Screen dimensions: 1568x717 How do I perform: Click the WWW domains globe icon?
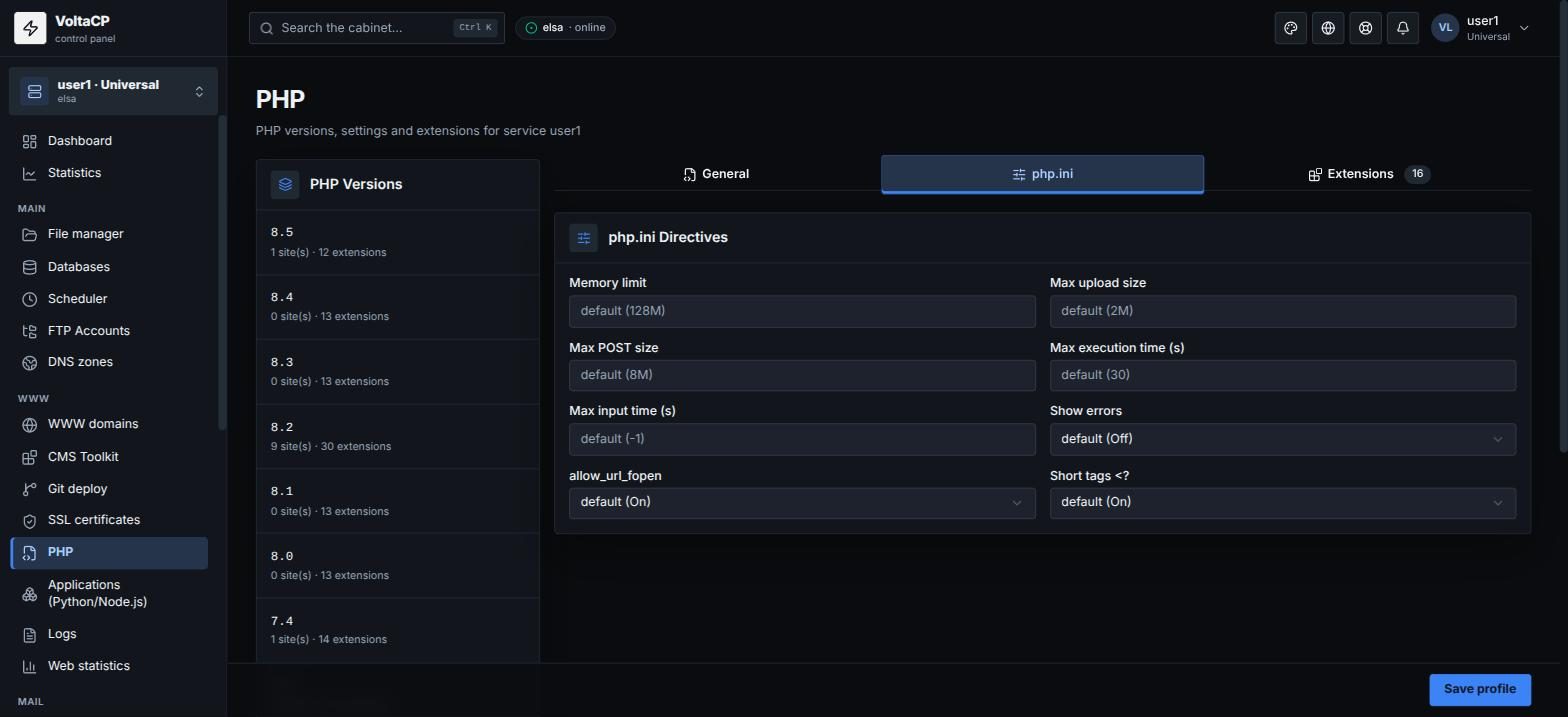[30, 425]
